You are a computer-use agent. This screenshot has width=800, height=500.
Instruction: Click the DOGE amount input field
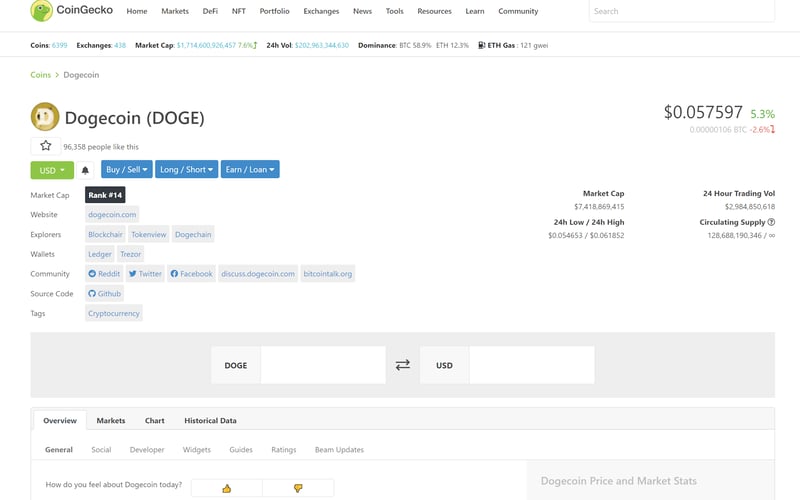tap(323, 365)
